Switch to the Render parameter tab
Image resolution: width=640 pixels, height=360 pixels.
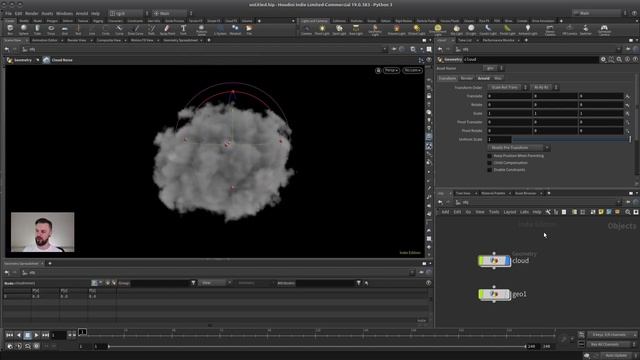(467, 78)
